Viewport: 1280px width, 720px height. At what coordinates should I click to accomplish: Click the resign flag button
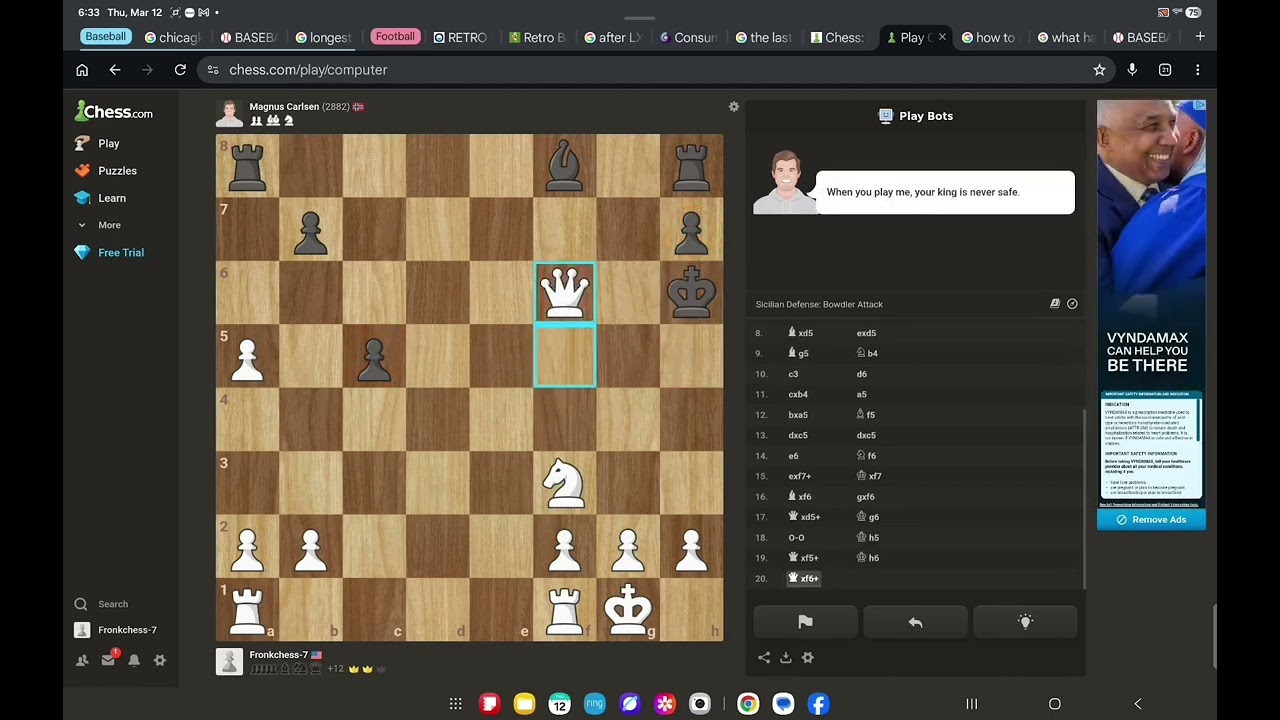tap(805, 622)
